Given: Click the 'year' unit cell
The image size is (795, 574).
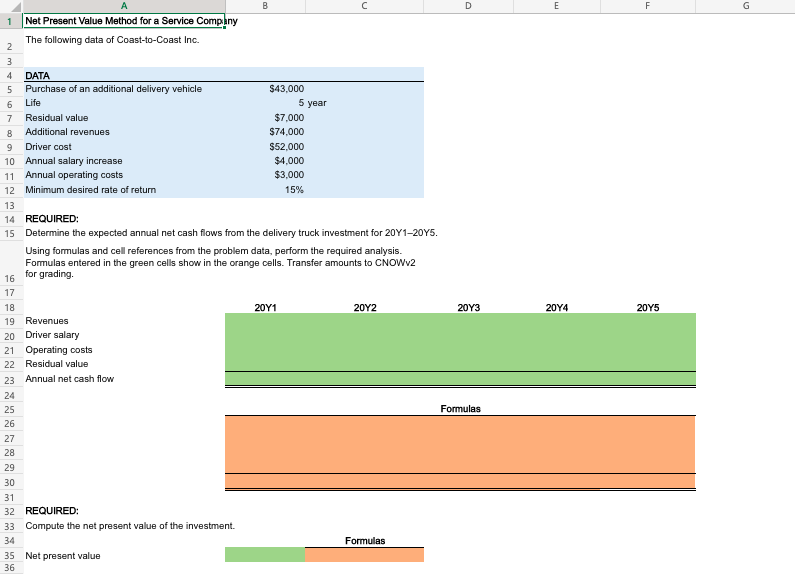Looking at the screenshot, I should coord(317,103).
